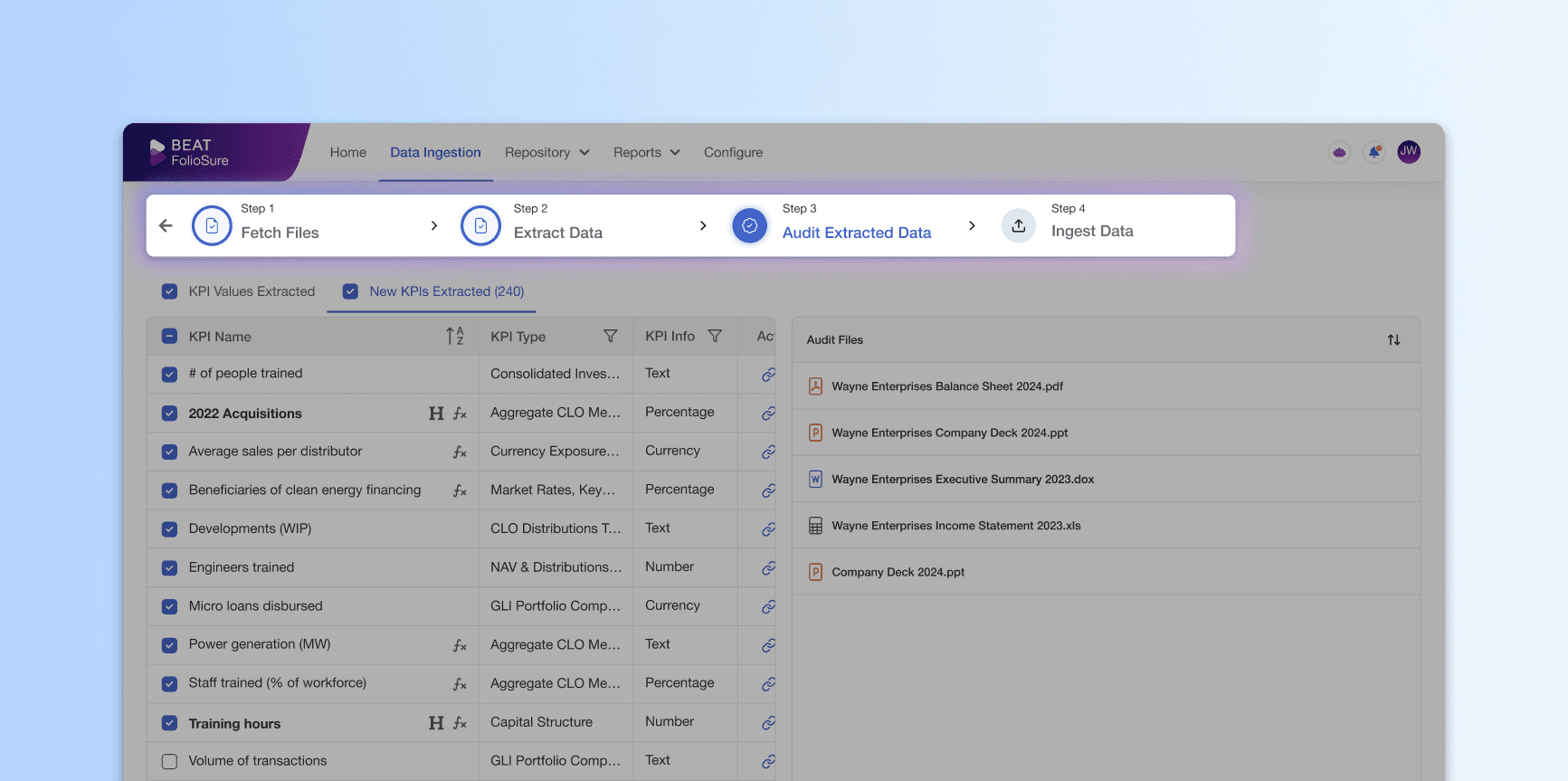Click chevron after Fetch Files step
Viewport: 1568px width, 781px height.
pos(434,225)
